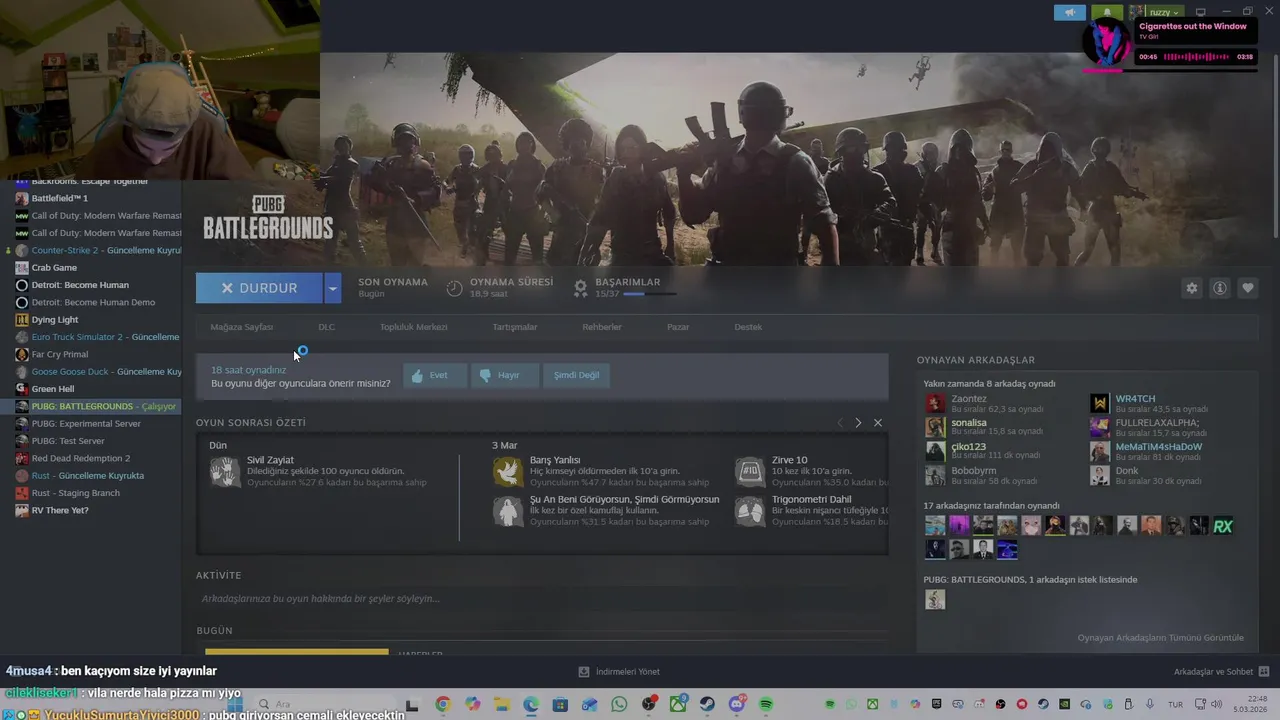Open the Pazar tab
This screenshot has width=1280, height=720.
[678, 327]
